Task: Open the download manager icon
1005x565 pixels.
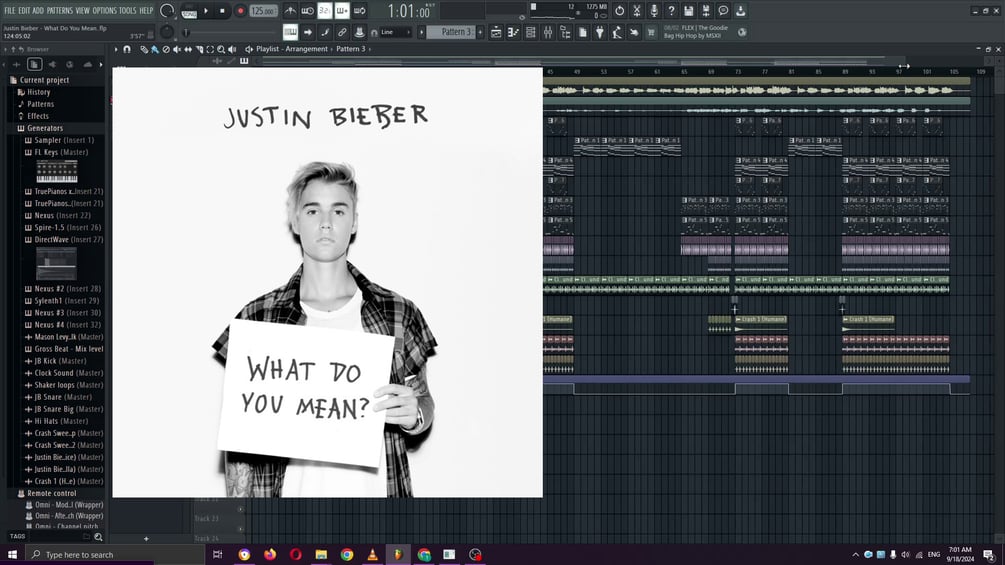Action: 741,11
